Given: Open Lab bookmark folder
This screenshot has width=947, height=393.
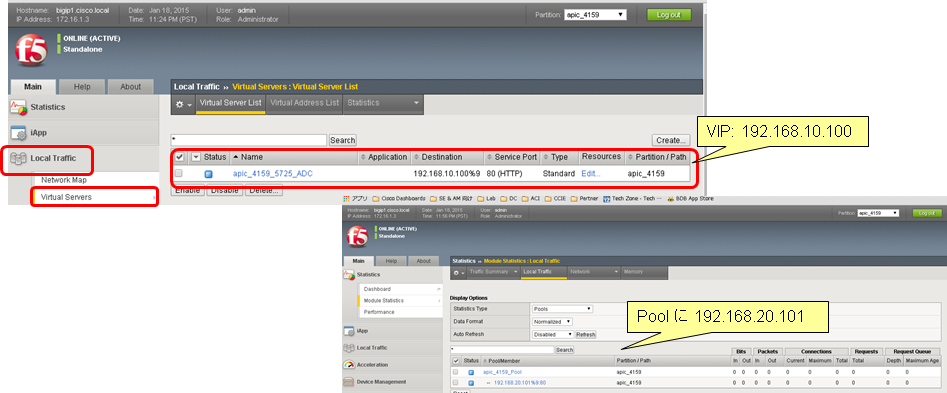Looking at the screenshot, I should click(487, 198).
